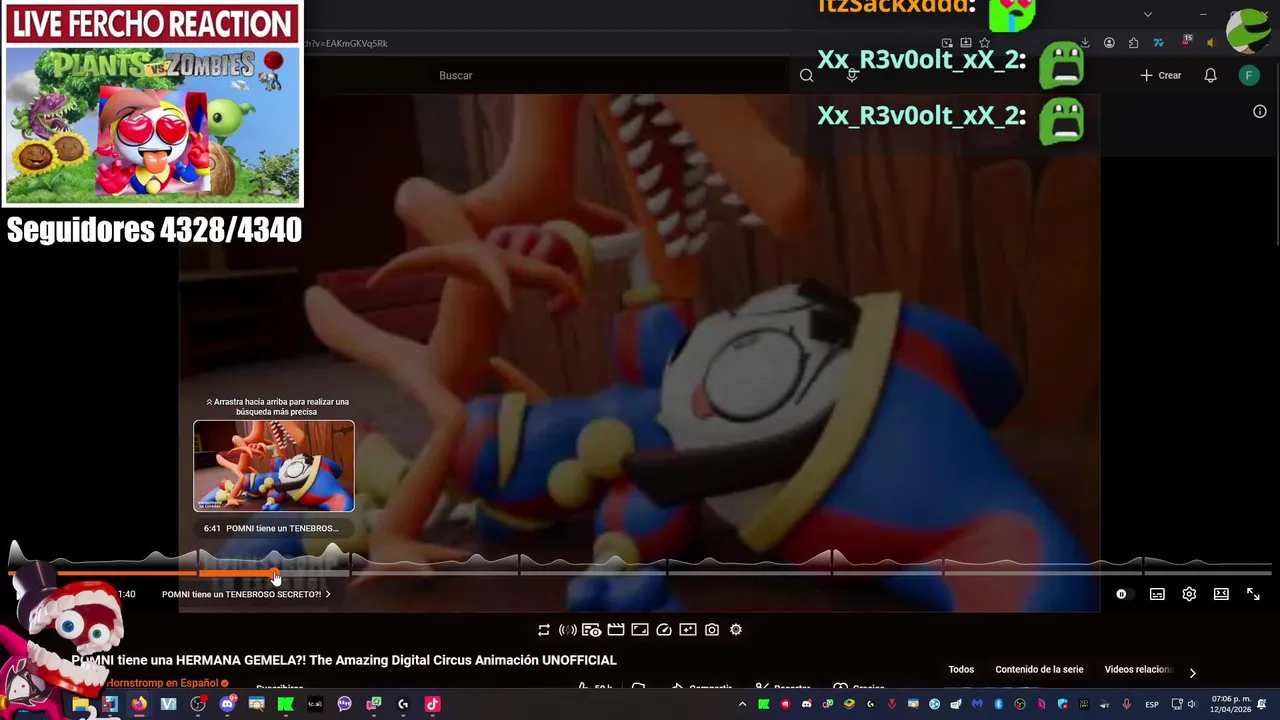Click the extension icon with badge 15
The width and height of the screenshot is (1280, 720).
[1186, 42]
